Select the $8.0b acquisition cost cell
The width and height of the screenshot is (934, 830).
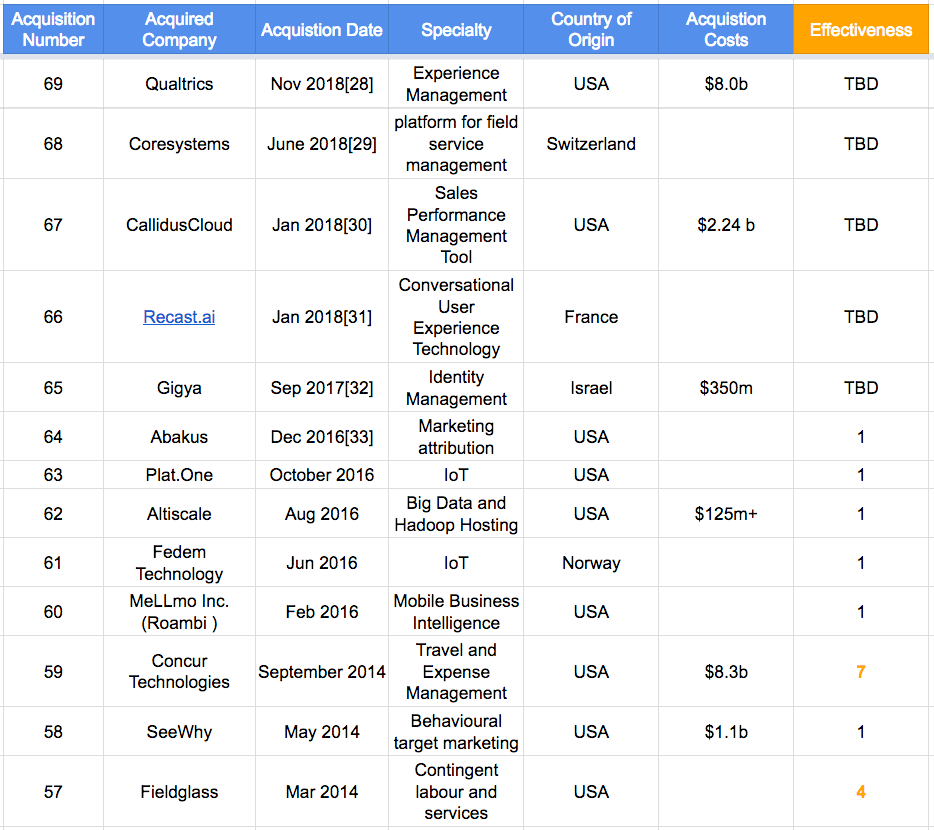pos(726,84)
